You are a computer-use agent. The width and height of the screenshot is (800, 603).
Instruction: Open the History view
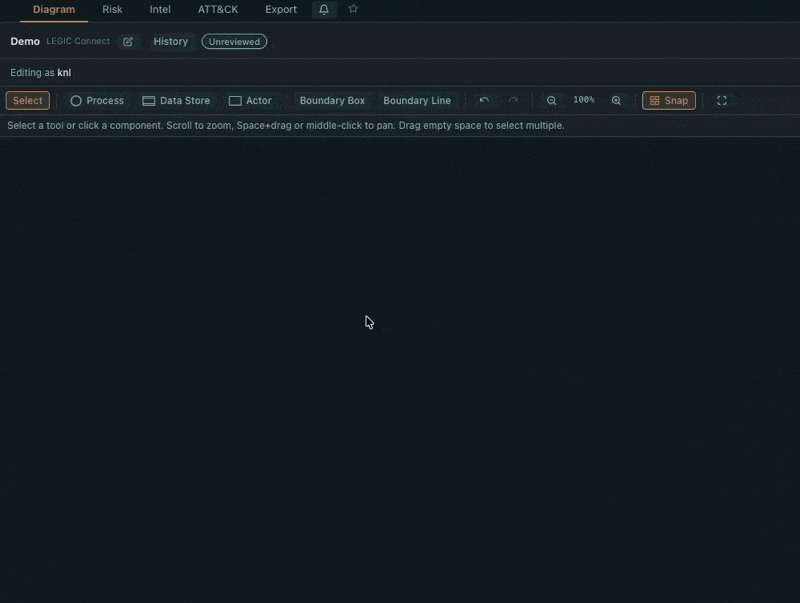pyautogui.click(x=171, y=42)
